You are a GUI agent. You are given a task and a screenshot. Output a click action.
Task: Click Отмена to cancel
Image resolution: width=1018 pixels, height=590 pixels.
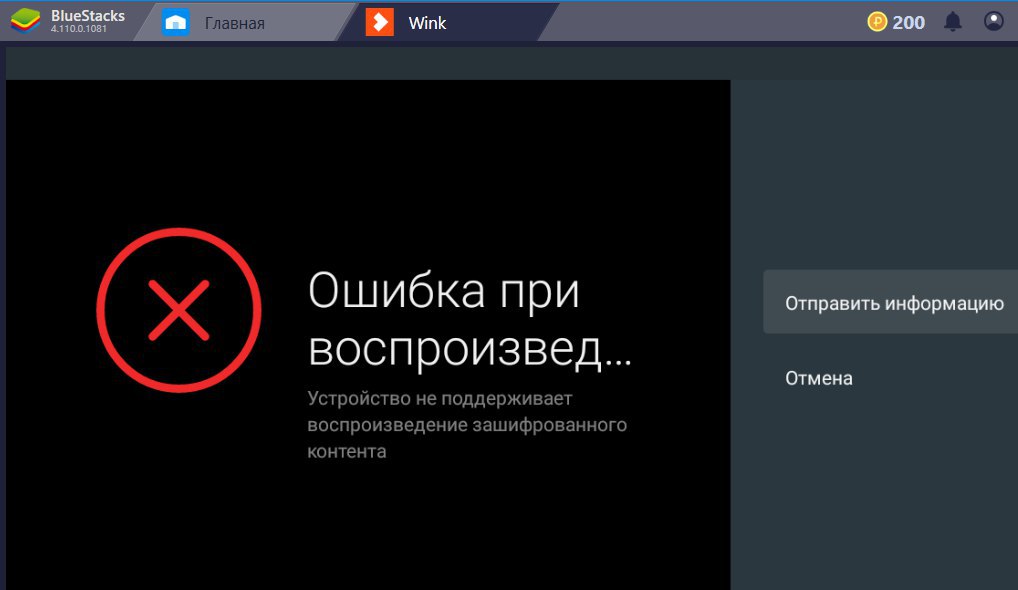tap(819, 378)
